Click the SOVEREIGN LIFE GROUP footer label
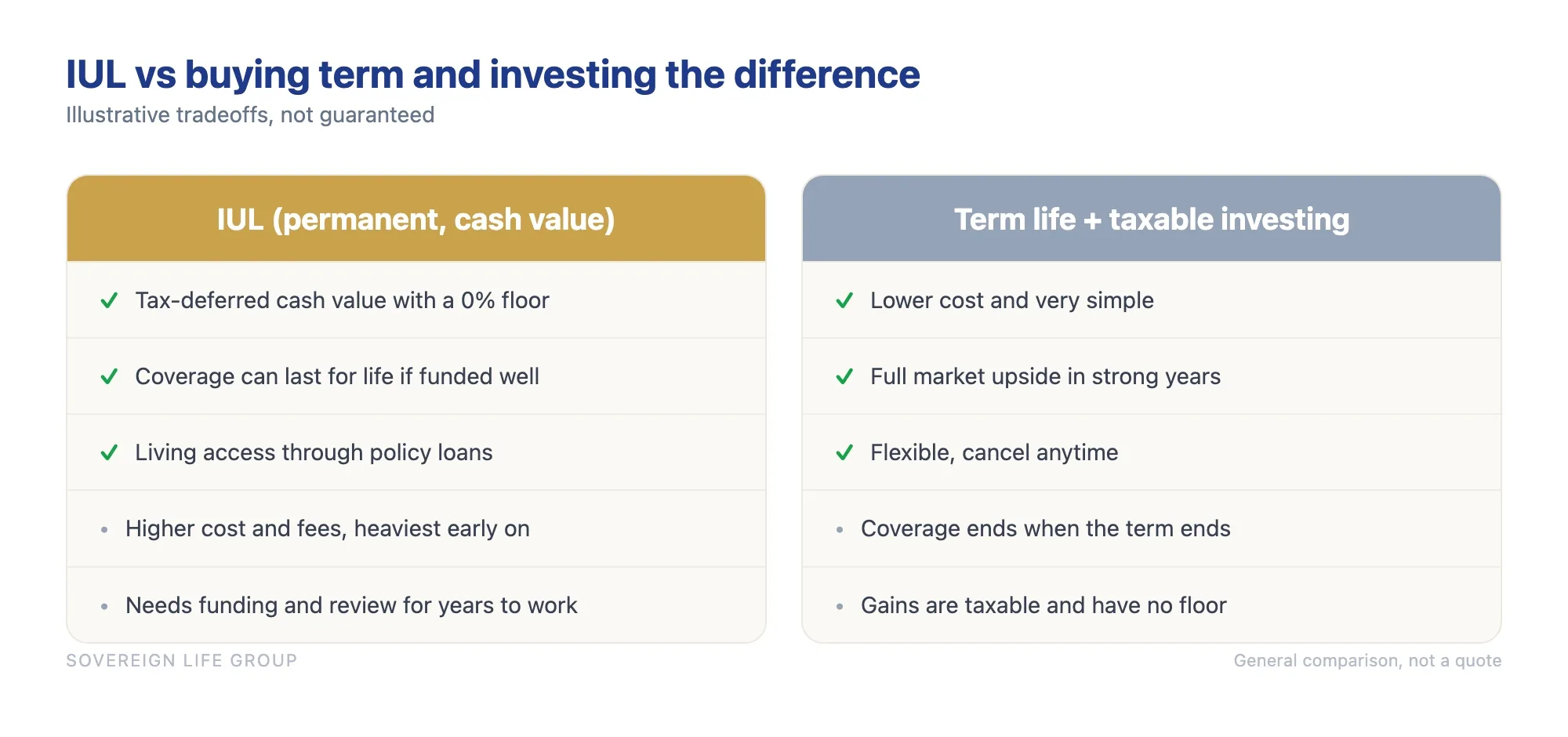 click(182, 660)
